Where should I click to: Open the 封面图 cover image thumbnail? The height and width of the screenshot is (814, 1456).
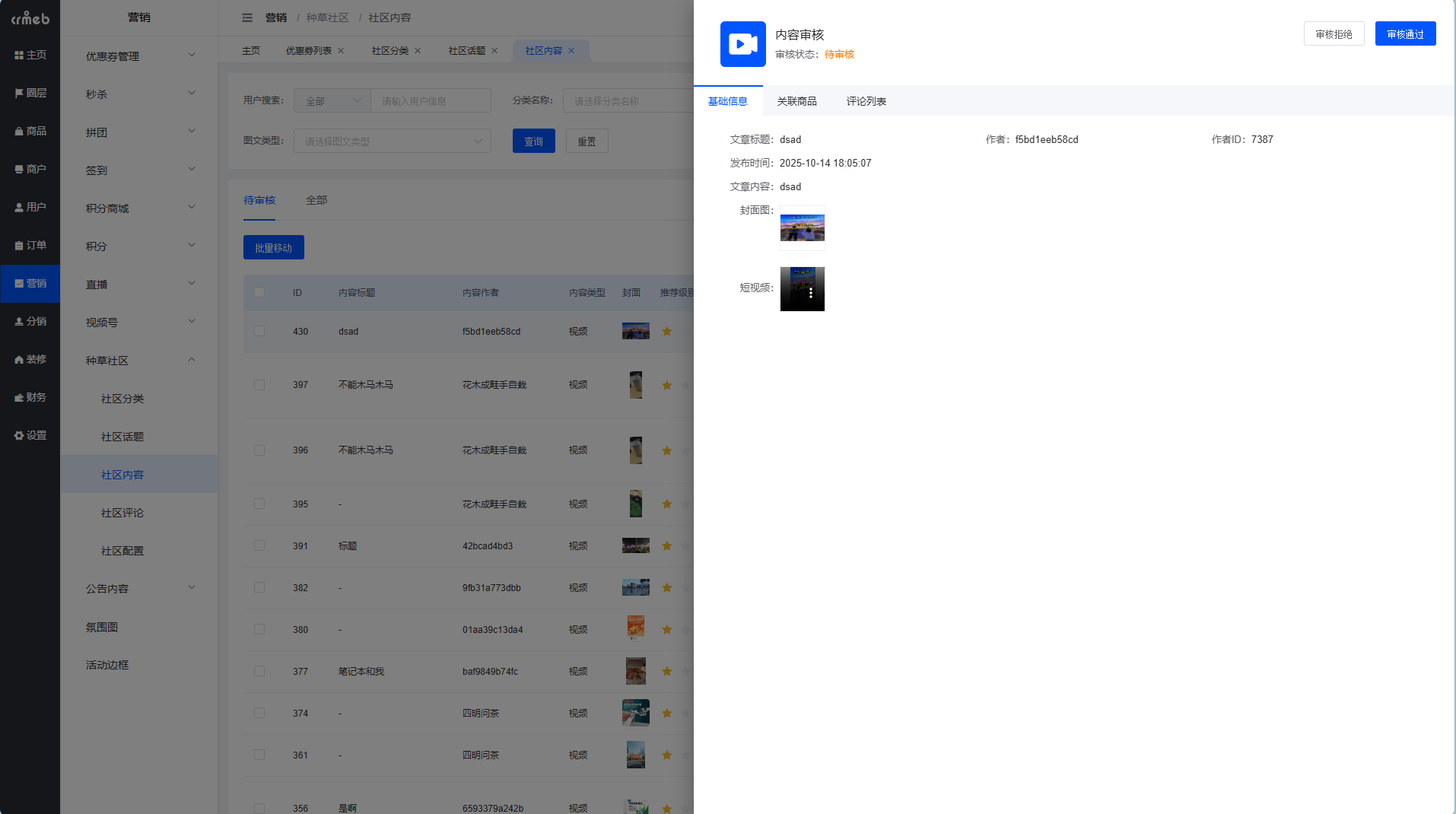(802, 227)
